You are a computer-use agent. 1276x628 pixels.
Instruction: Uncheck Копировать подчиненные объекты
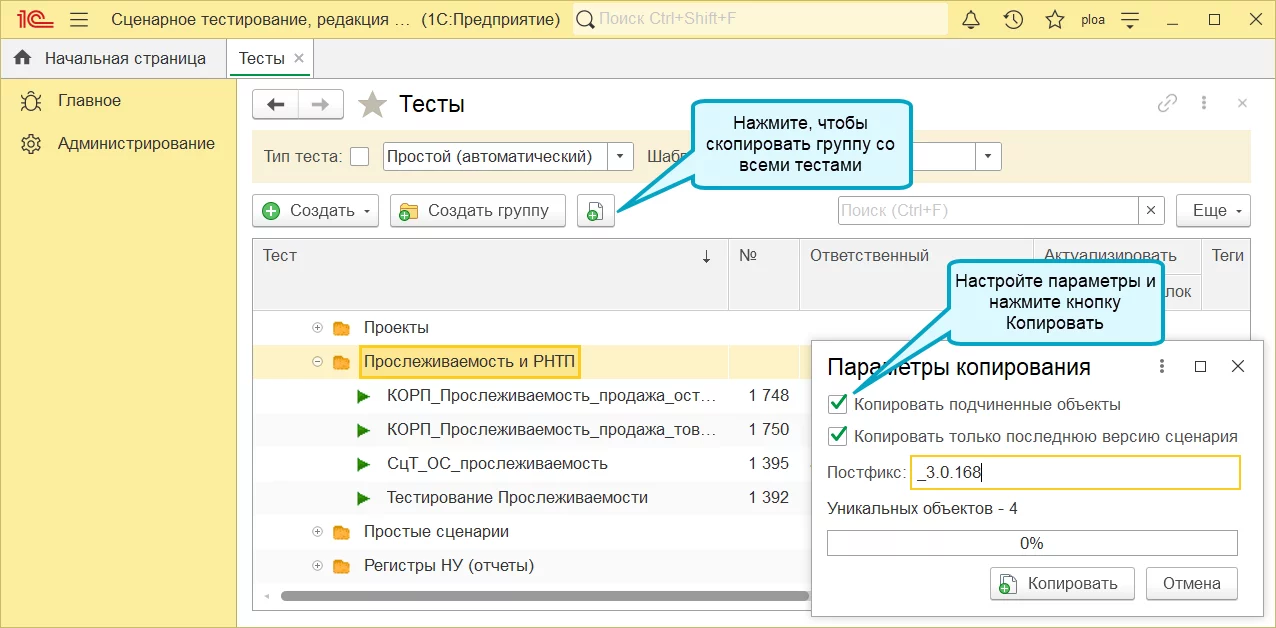click(x=838, y=405)
